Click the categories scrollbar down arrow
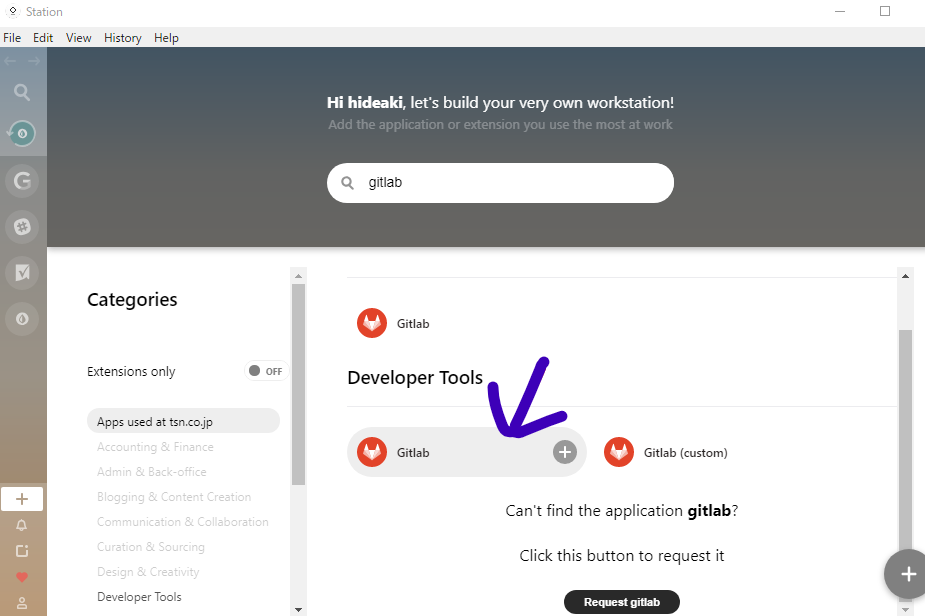The width and height of the screenshot is (925, 616). (x=299, y=610)
